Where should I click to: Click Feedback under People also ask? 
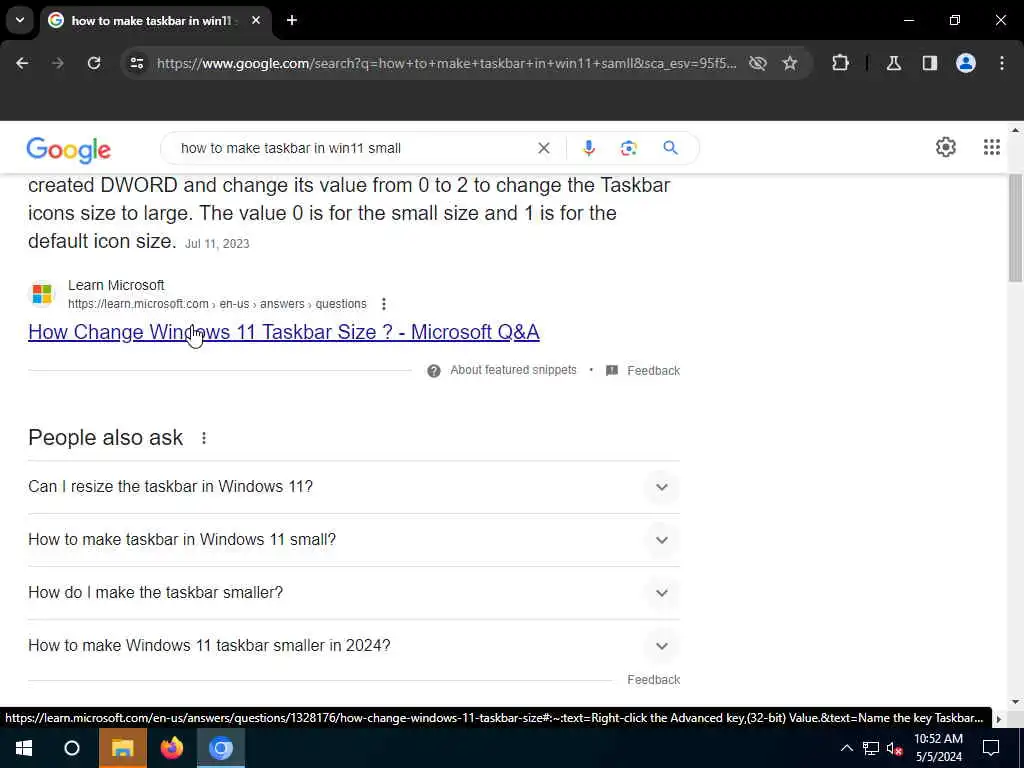653,680
